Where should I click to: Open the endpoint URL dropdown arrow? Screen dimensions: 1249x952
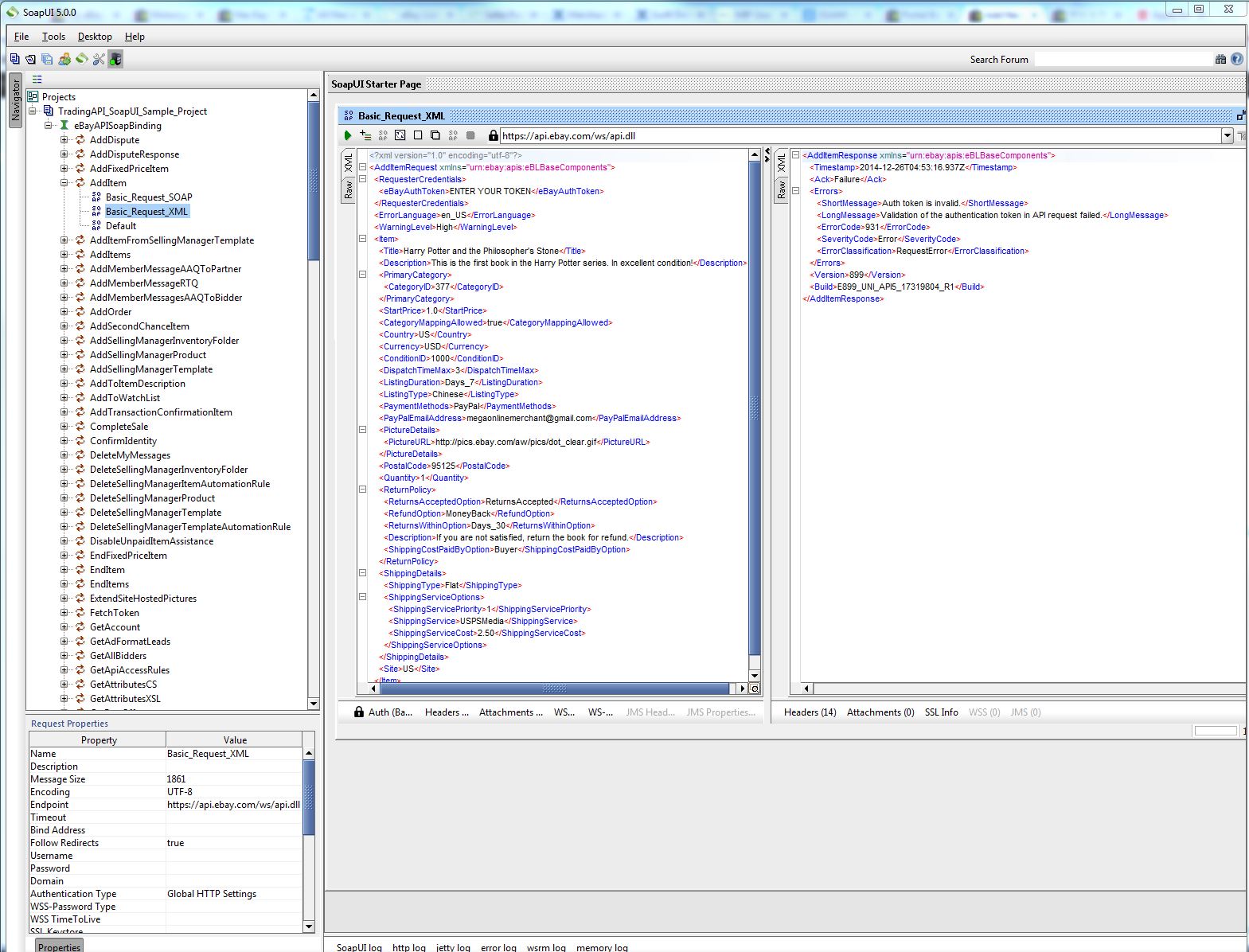(1227, 135)
